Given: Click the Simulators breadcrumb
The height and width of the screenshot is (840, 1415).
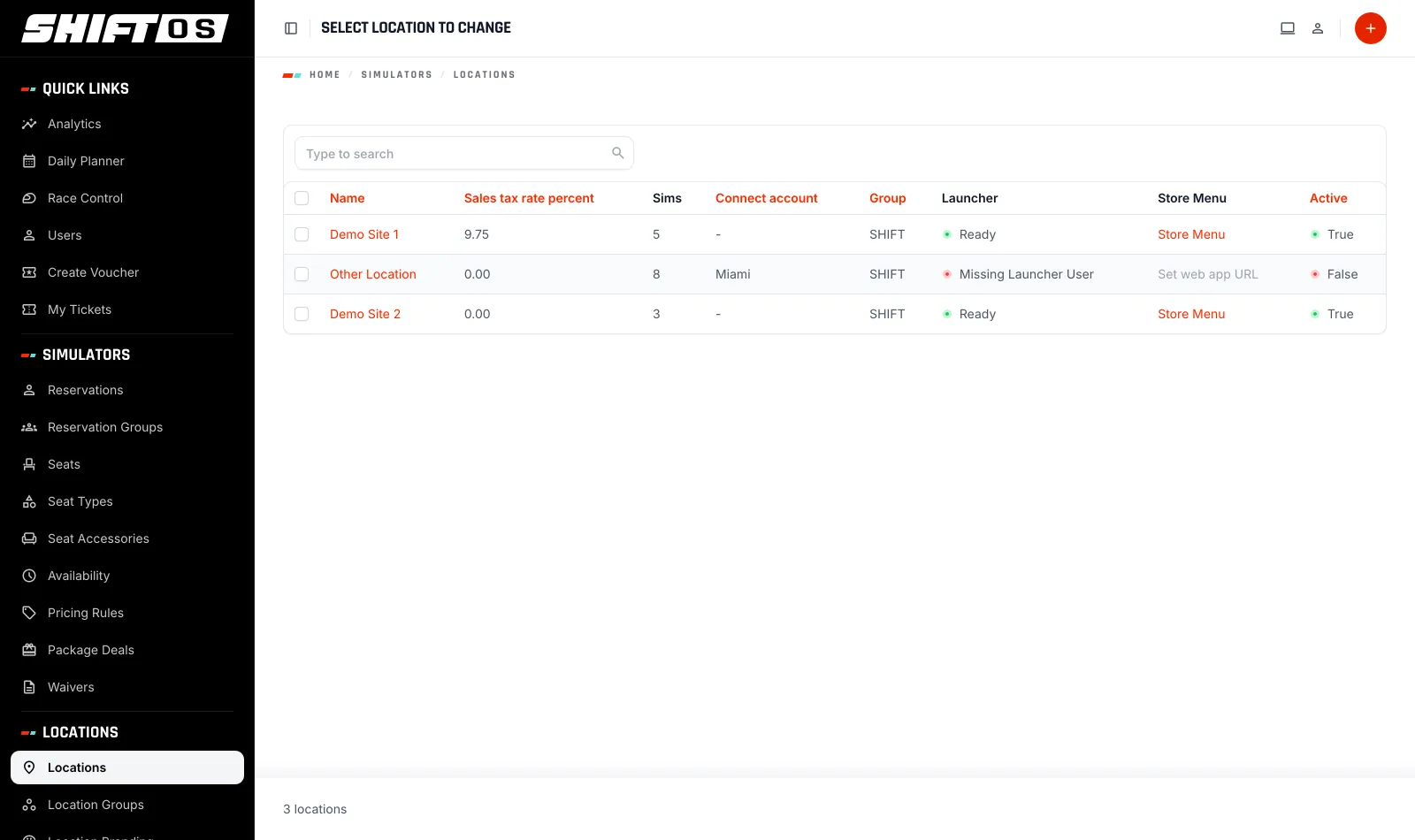Looking at the screenshot, I should 397,75.
